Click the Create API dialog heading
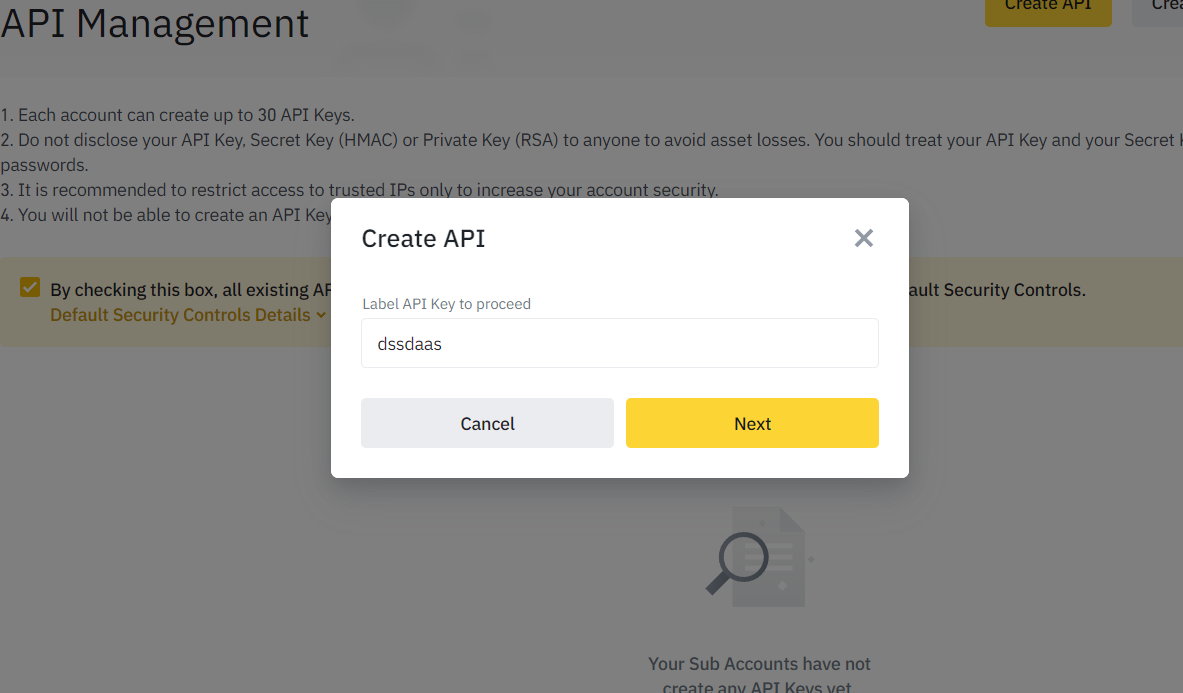Image resolution: width=1183 pixels, height=693 pixels. [421, 238]
